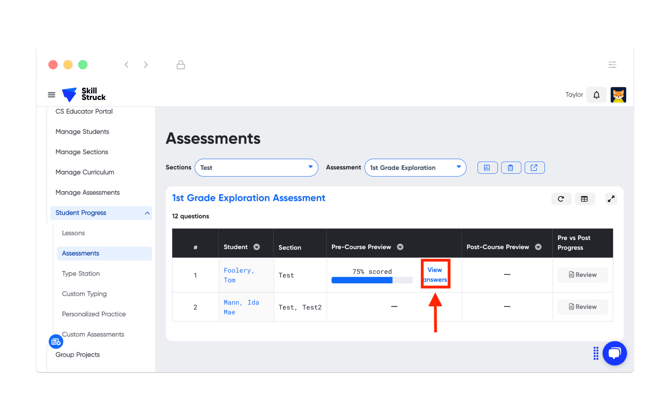Image resolution: width=670 pixels, height=418 pixels.
Task: Click View answers link for Tom Foolery
Action: click(x=435, y=275)
